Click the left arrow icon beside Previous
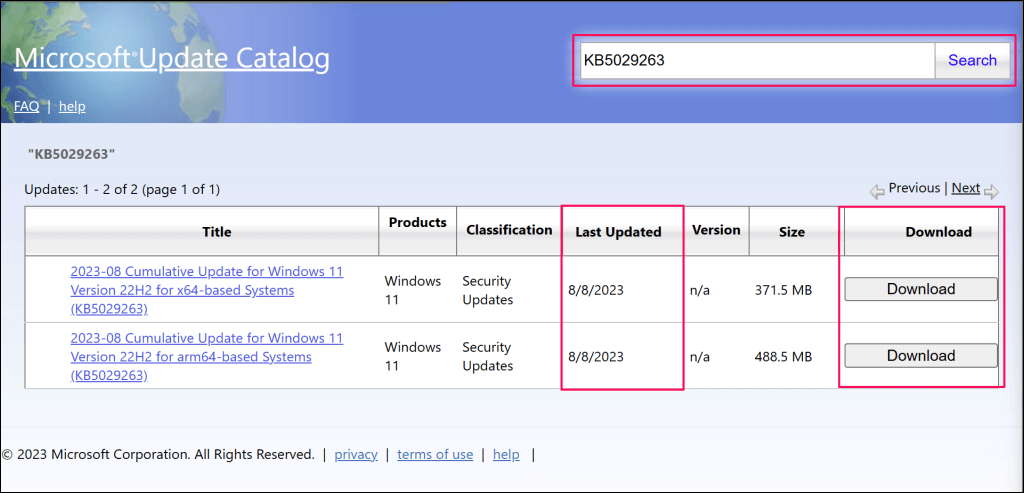1024x493 pixels. [x=876, y=190]
